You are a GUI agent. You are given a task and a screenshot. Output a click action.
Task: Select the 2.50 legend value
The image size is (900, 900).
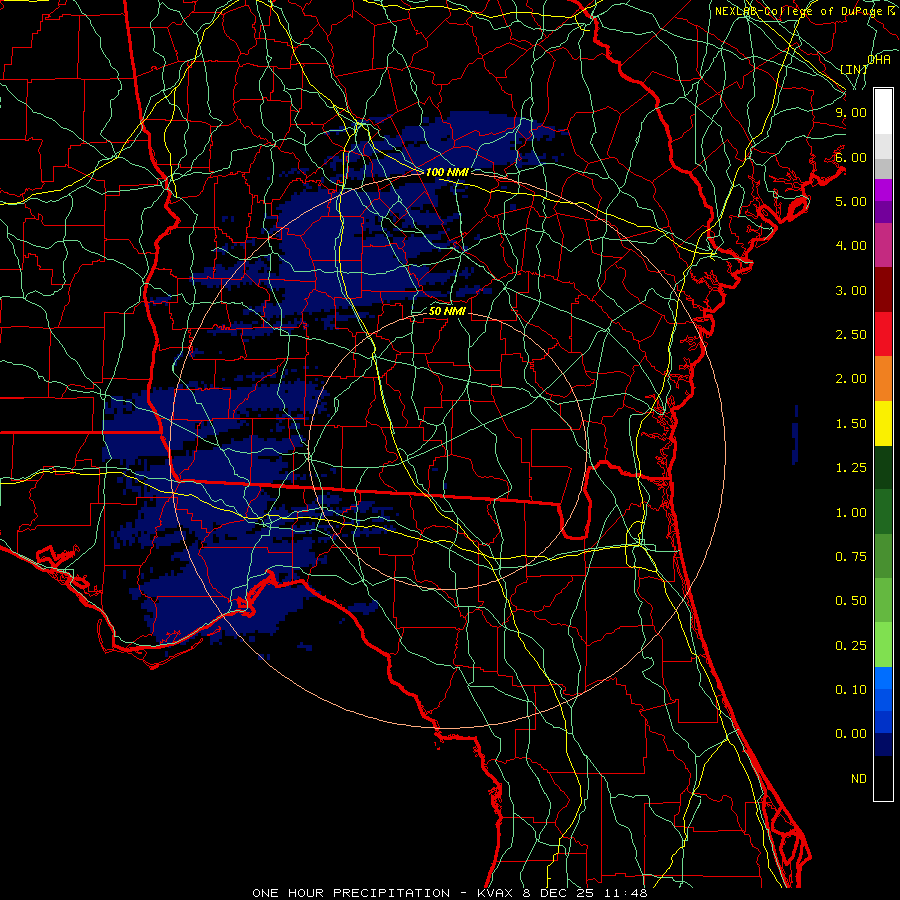point(851,335)
